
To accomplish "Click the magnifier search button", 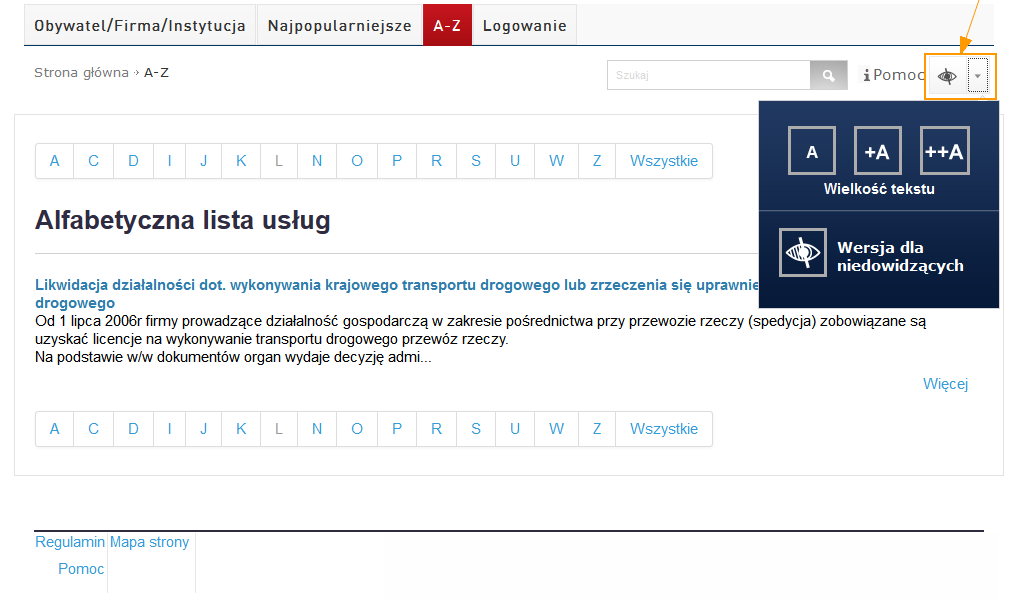I will [x=828, y=76].
